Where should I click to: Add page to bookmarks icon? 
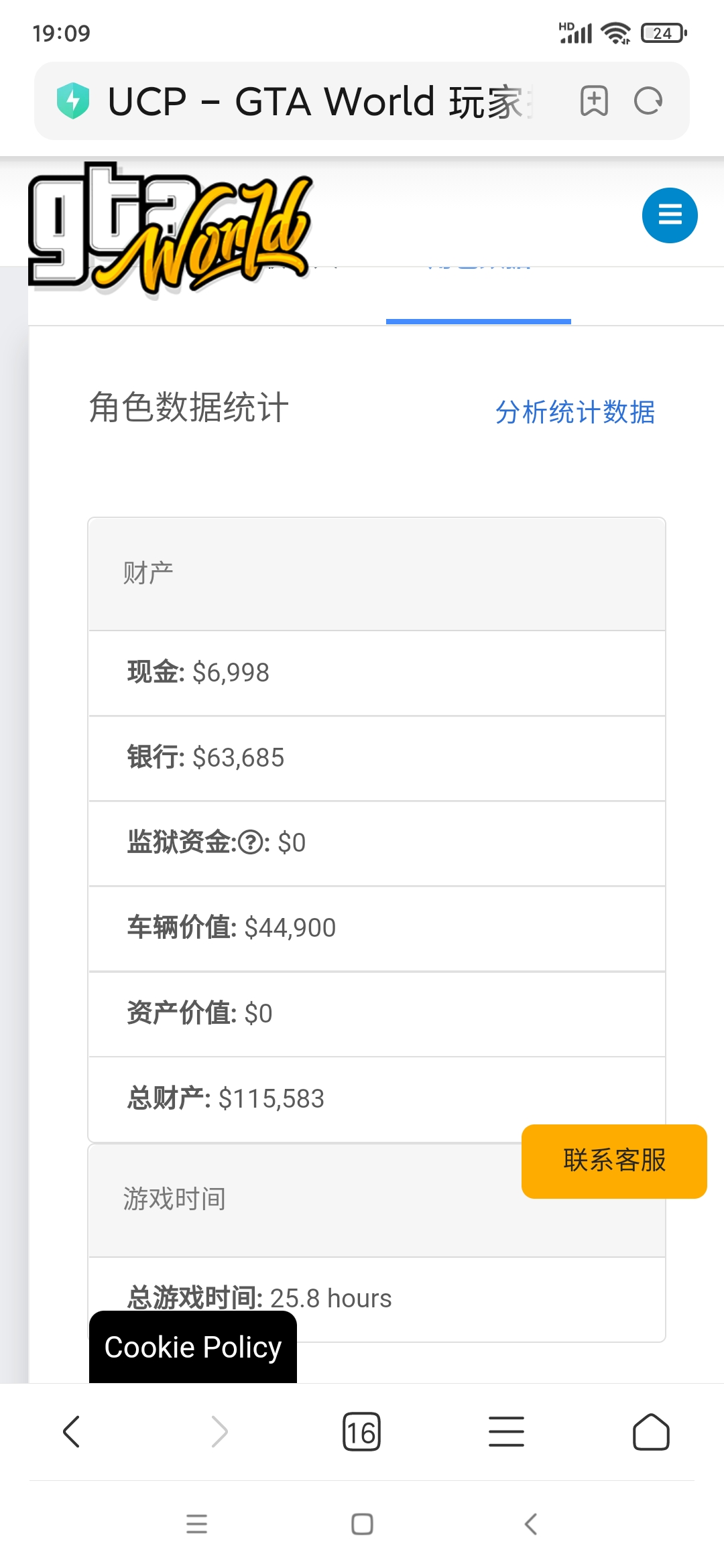[594, 101]
